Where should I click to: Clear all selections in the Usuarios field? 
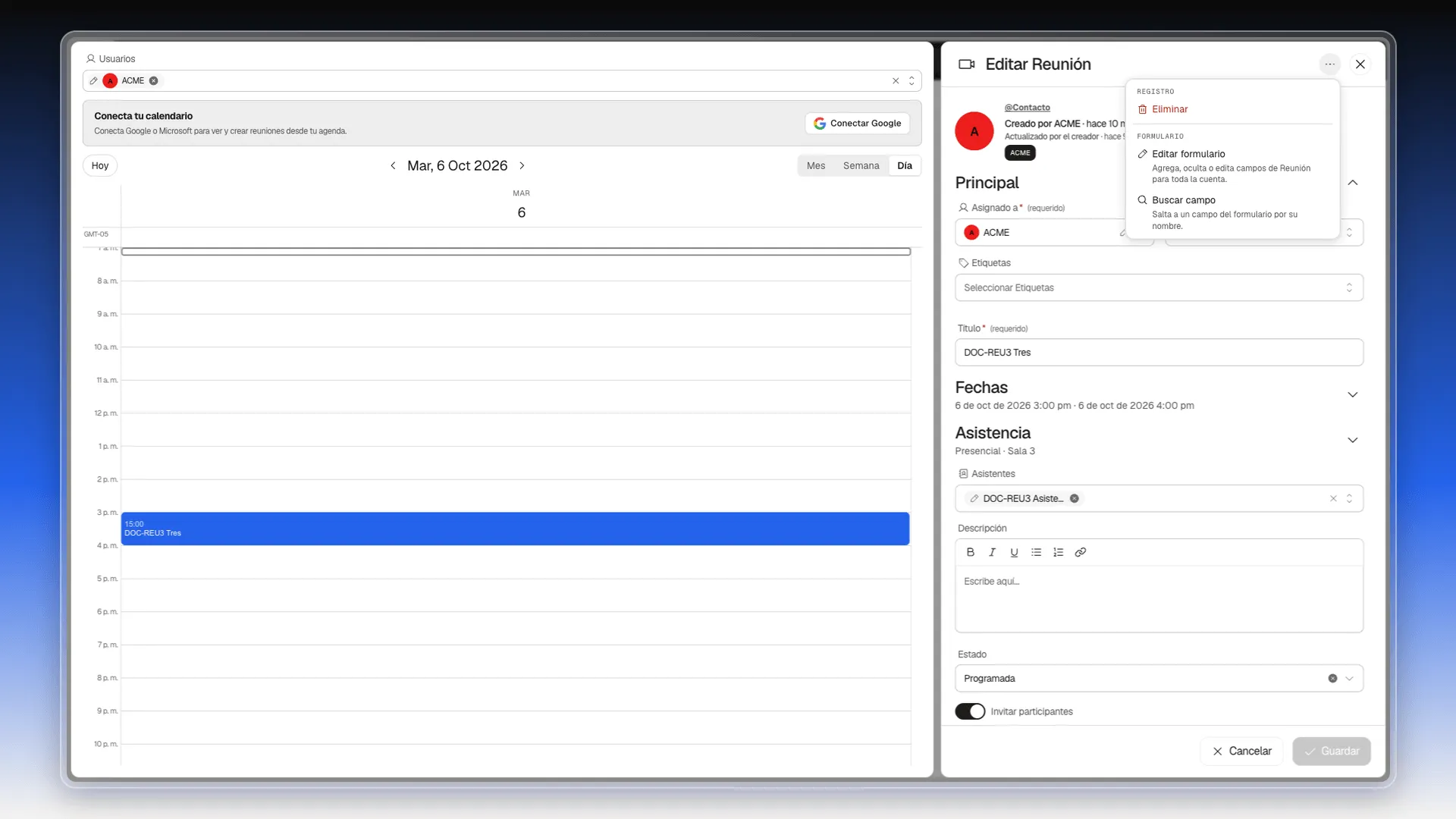(x=896, y=80)
